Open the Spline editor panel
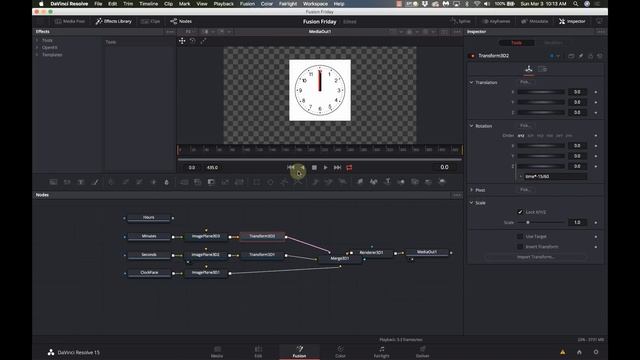This screenshot has width=640, height=360. (460, 21)
